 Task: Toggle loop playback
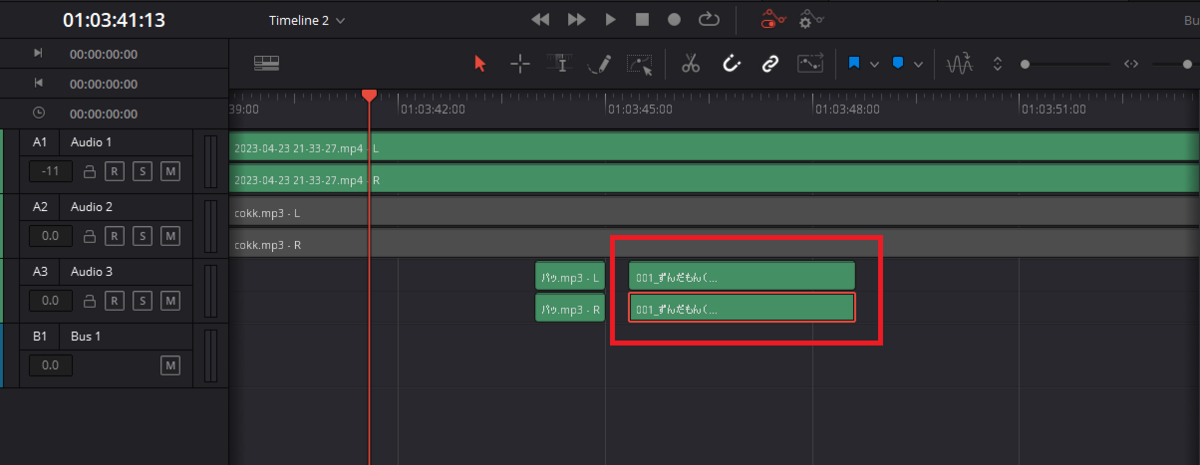click(x=708, y=19)
